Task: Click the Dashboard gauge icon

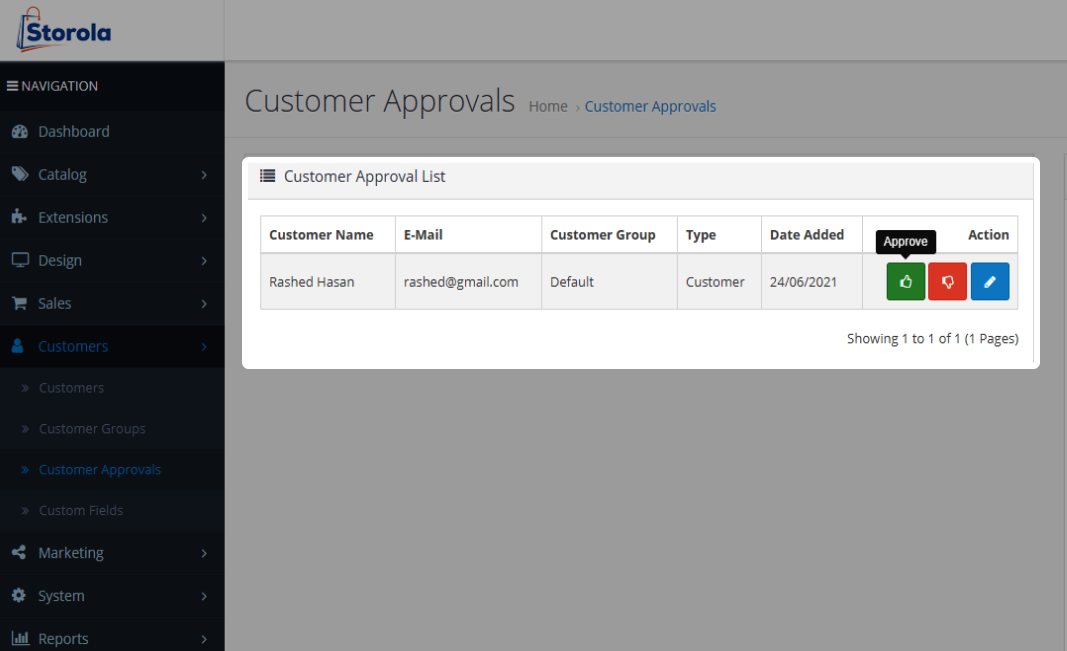Action: pos(19,132)
